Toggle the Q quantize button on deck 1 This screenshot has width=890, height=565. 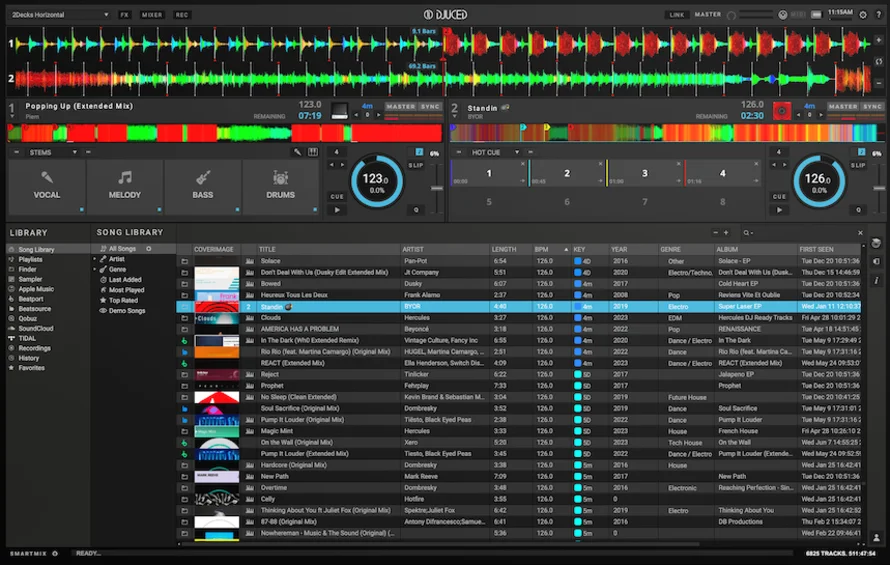click(416, 210)
